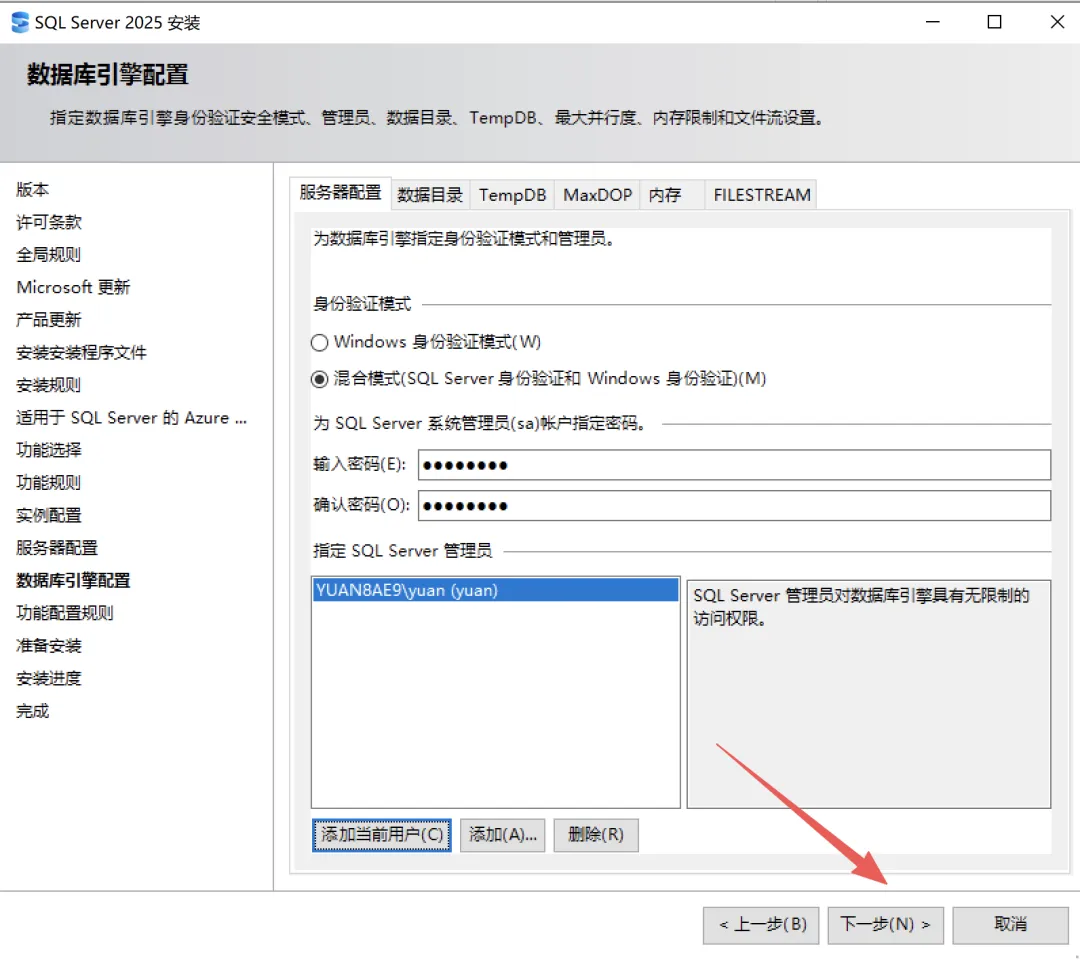Switch to the TempDB tab
1080x961 pixels.
[x=512, y=195]
